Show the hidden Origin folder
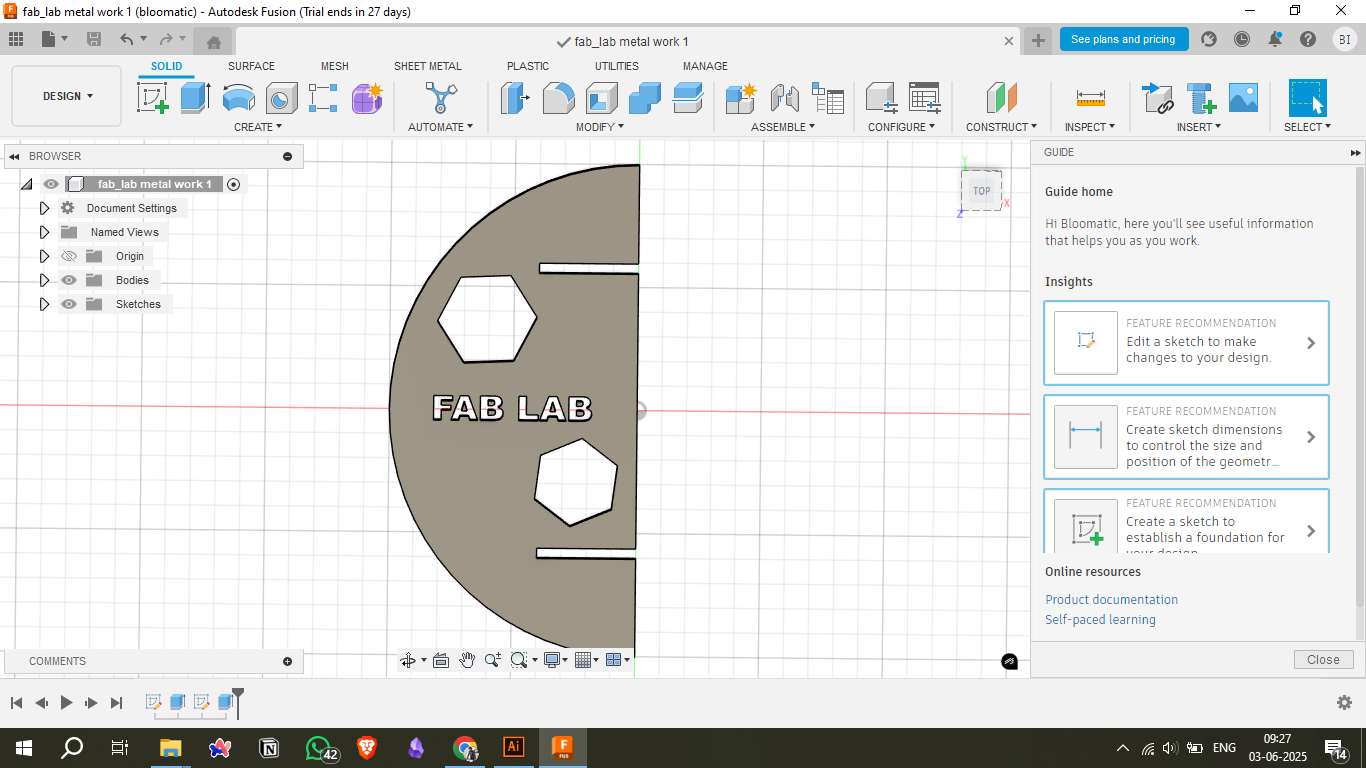Screen dimensions: 1366x768 coord(69,256)
